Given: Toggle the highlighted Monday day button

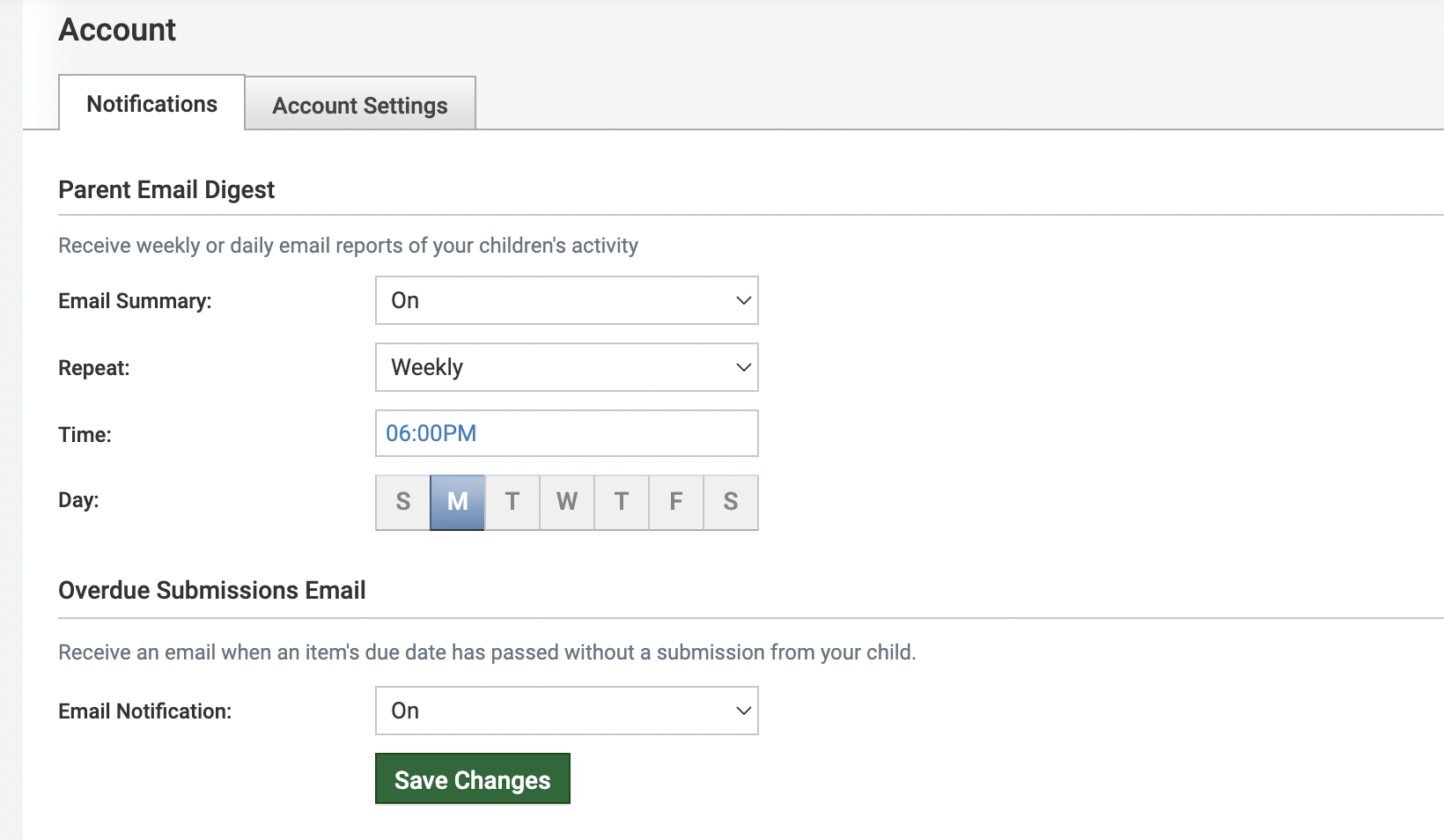Looking at the screenshot, I should point(458,502).
